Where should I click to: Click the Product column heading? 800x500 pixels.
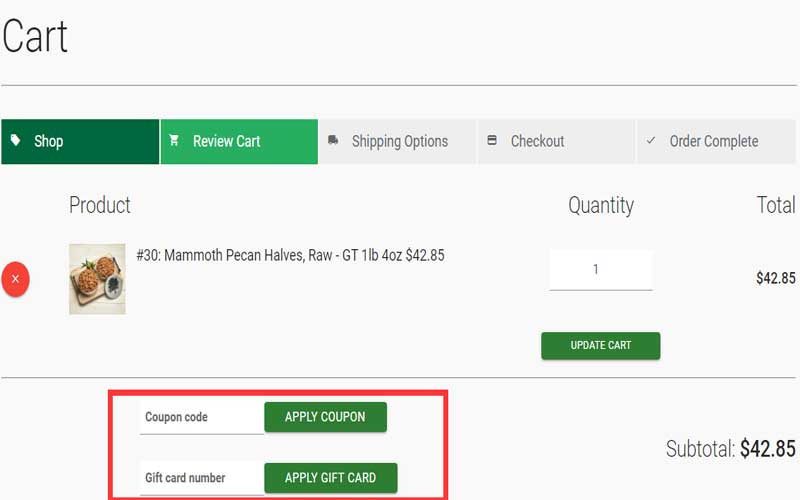pyautogui.click(x=100, y=205)
